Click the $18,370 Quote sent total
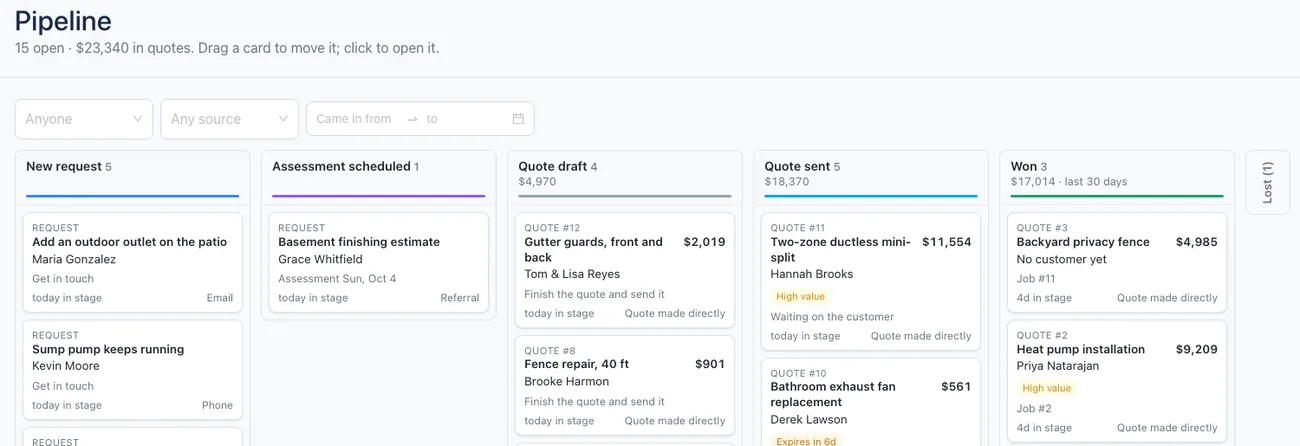The width and height of the screenshot is (1300, 446). click(x=787, y=182)
